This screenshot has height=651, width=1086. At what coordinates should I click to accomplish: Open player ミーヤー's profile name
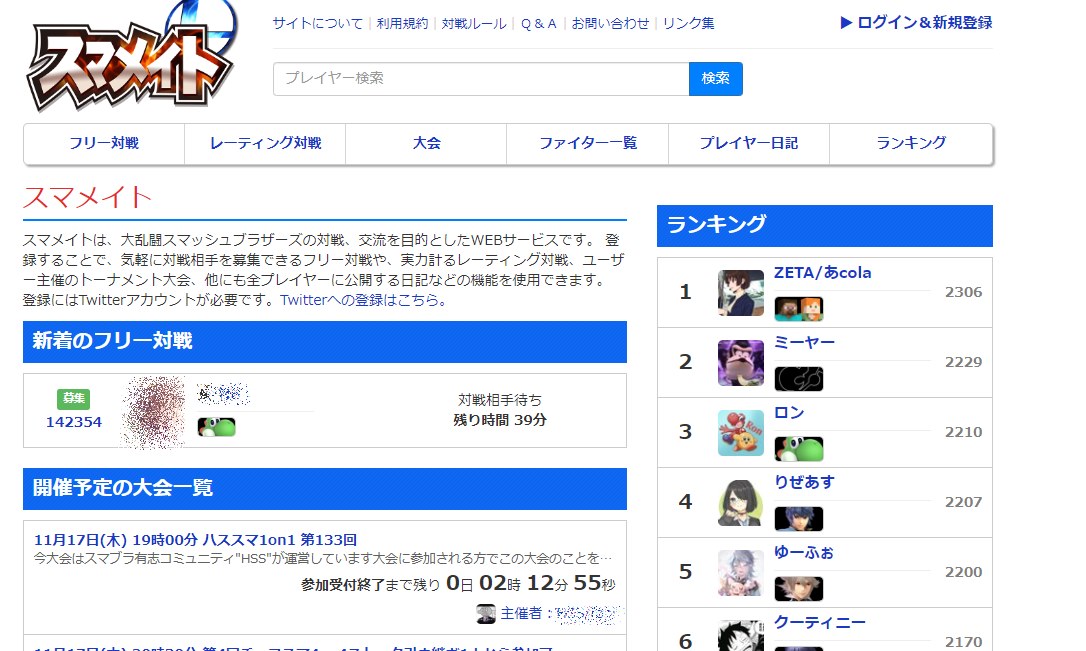click(x=804, y=343)
